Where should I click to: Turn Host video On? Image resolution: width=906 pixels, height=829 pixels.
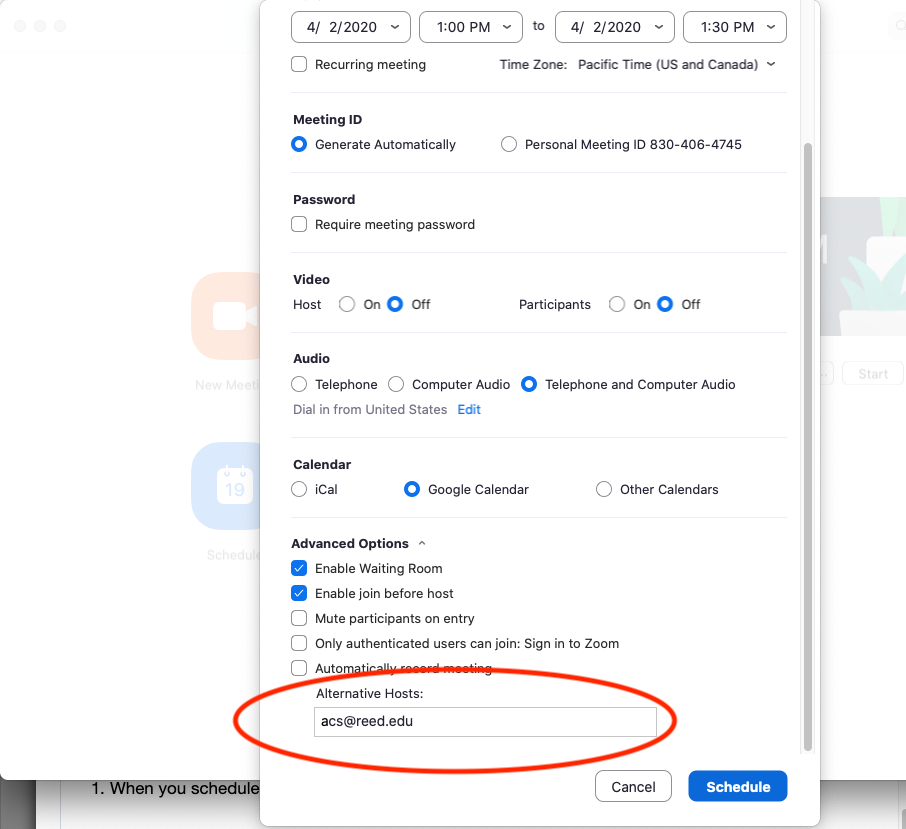coord(347,304)
